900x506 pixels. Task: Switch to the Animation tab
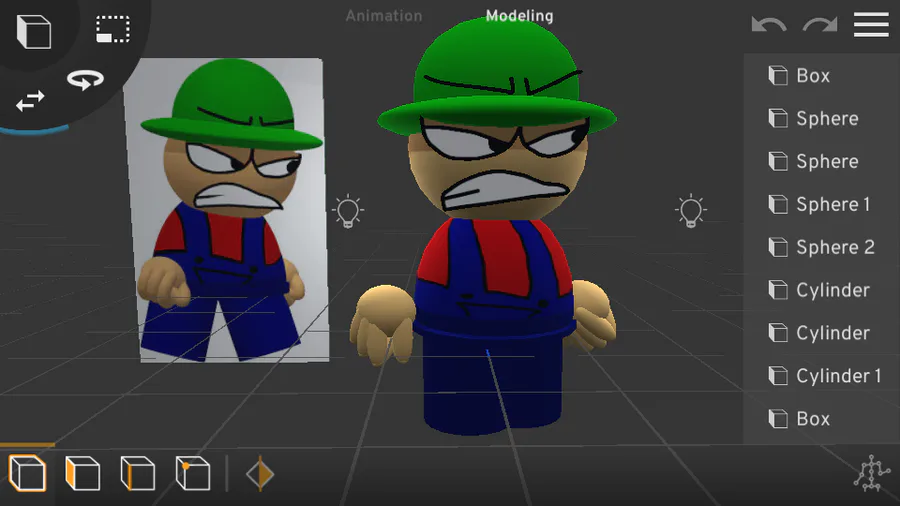tap(383, 15)
